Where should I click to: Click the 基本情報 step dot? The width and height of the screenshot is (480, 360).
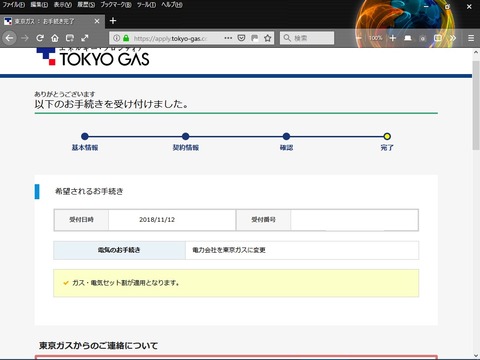85,136
